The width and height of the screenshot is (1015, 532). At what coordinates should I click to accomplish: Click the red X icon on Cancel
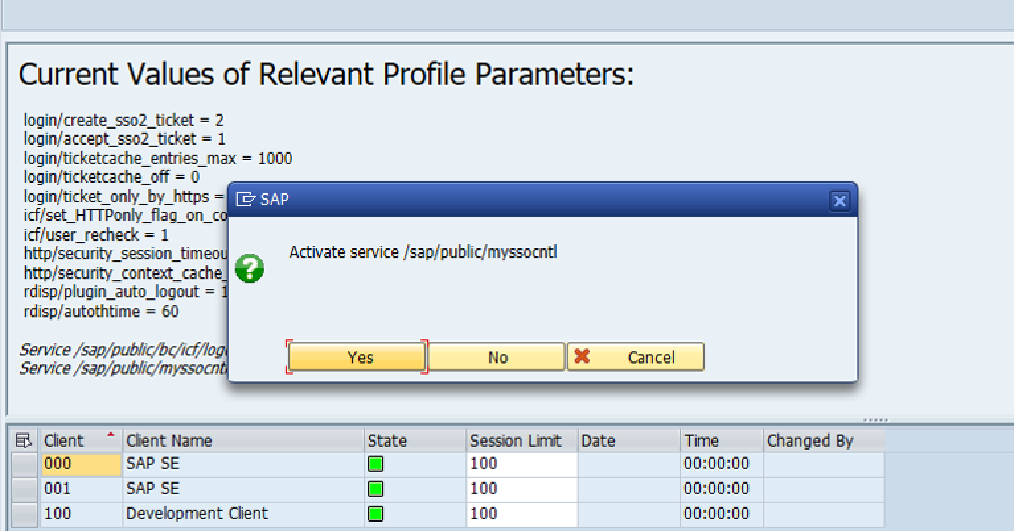(582, 356)
